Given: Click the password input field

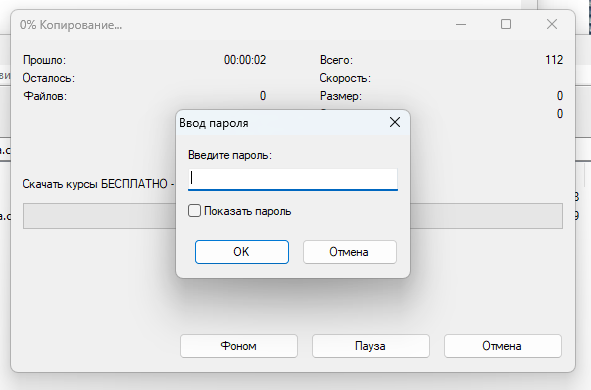Looking at the screenshot, I should pos(293,179).
